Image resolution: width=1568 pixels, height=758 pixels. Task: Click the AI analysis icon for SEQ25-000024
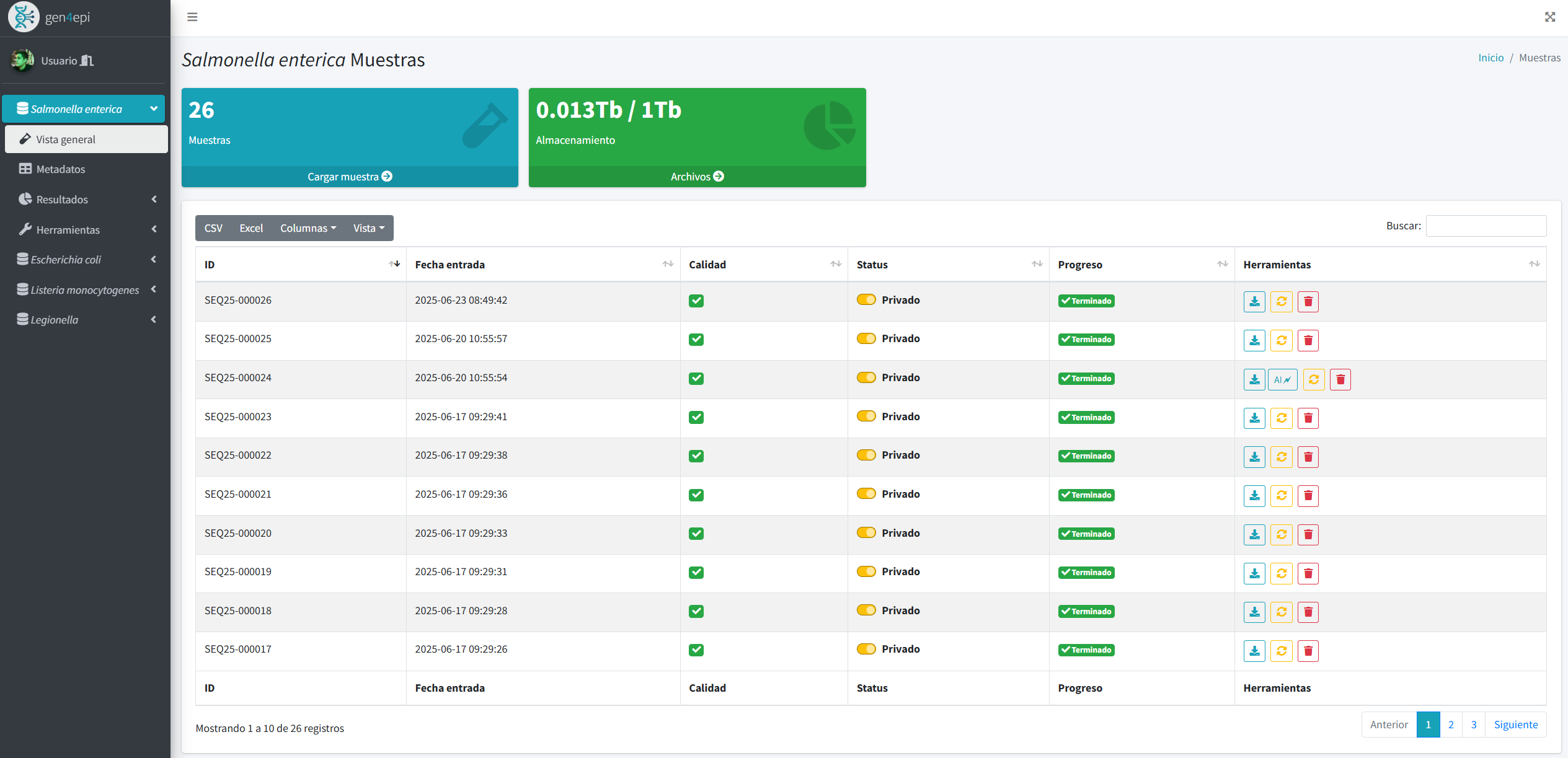click(1282, 379)
